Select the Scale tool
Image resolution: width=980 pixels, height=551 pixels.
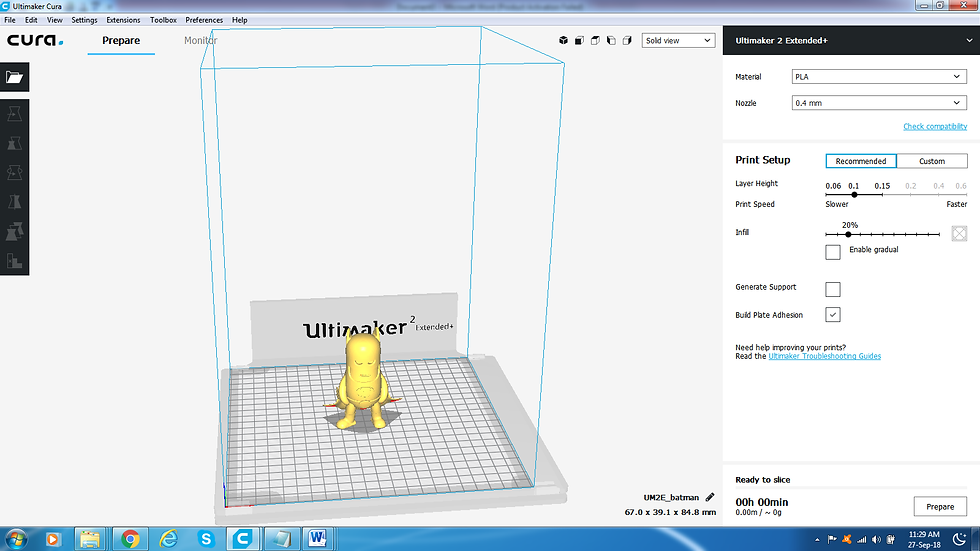14,143
